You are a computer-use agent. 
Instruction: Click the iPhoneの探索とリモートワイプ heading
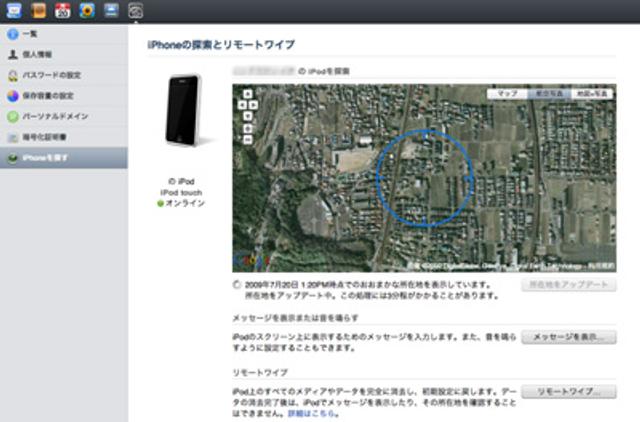221,44
